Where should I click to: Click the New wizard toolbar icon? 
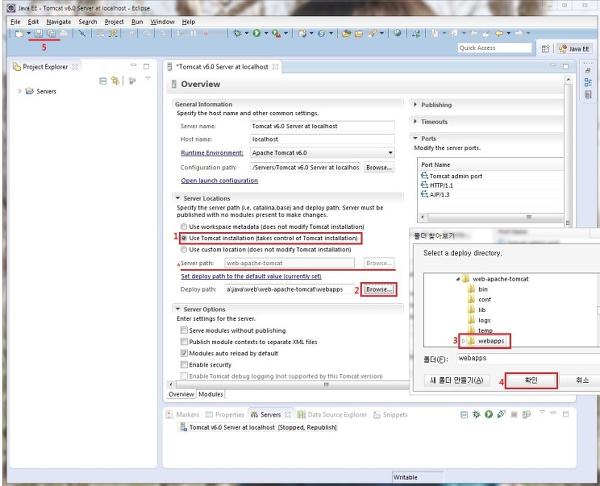[x=19, y=33]
